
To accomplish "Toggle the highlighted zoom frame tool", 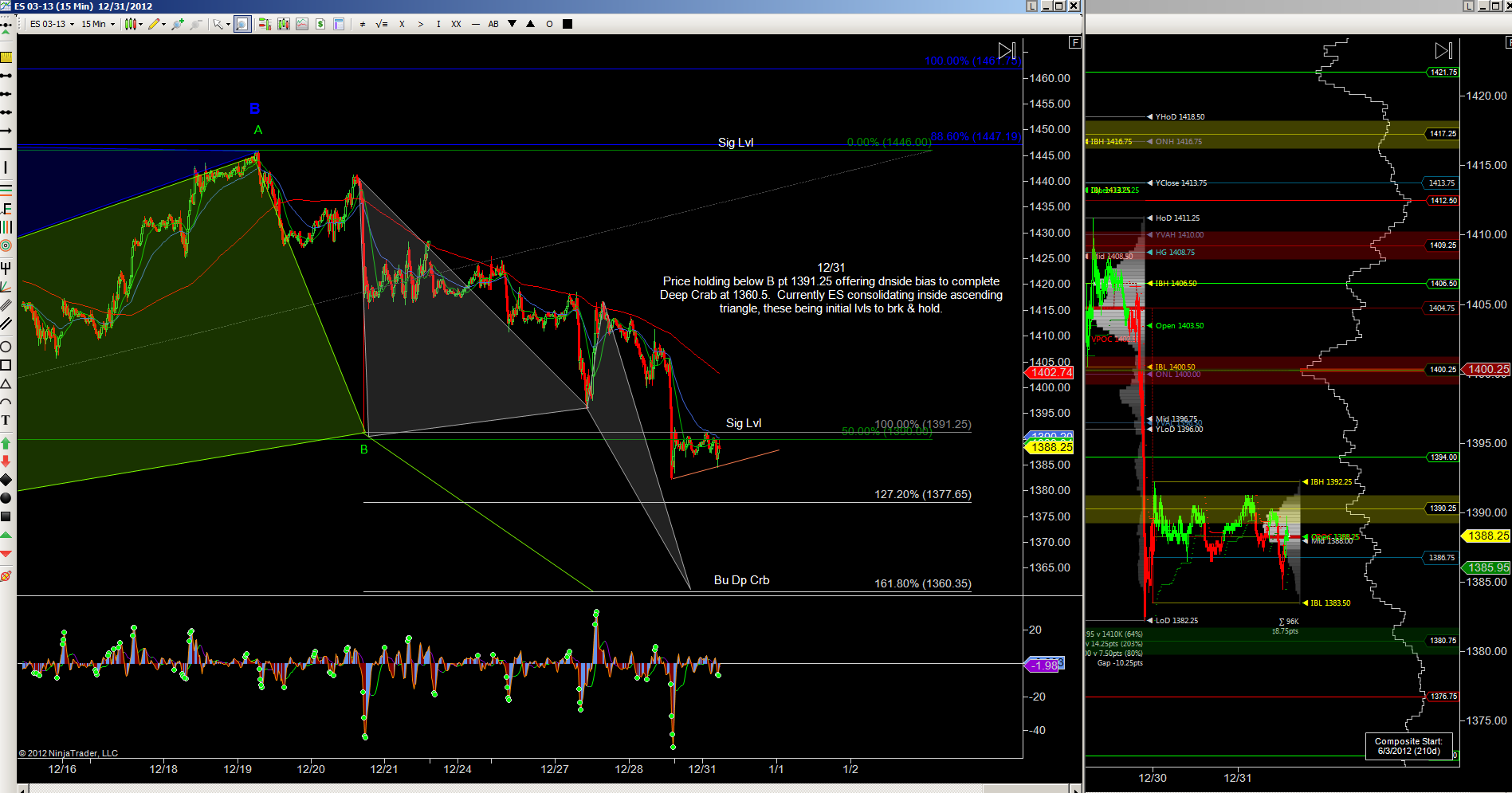I will [x=242, y=24].
